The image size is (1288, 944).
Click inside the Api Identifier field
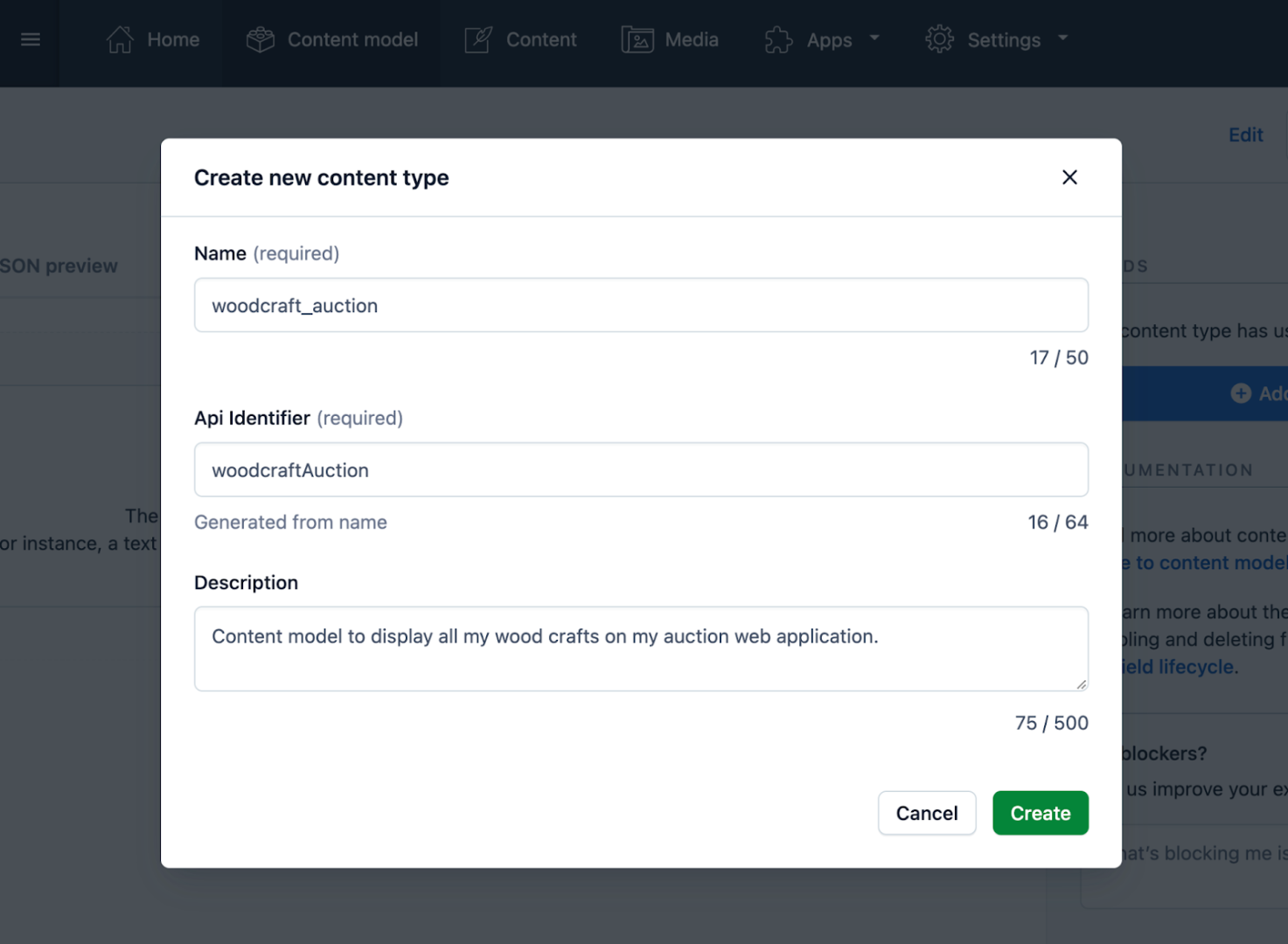(641, 469)
